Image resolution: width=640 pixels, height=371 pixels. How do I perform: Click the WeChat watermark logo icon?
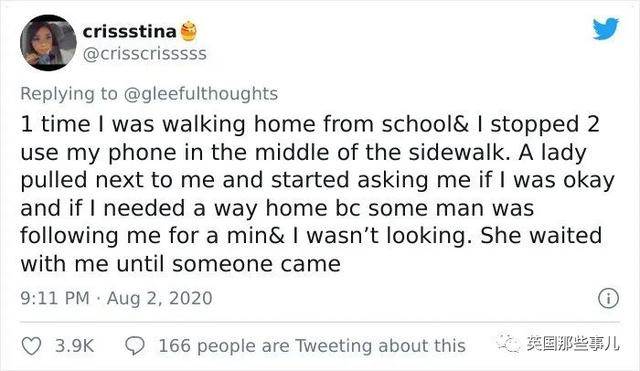[x=508, y=343]
